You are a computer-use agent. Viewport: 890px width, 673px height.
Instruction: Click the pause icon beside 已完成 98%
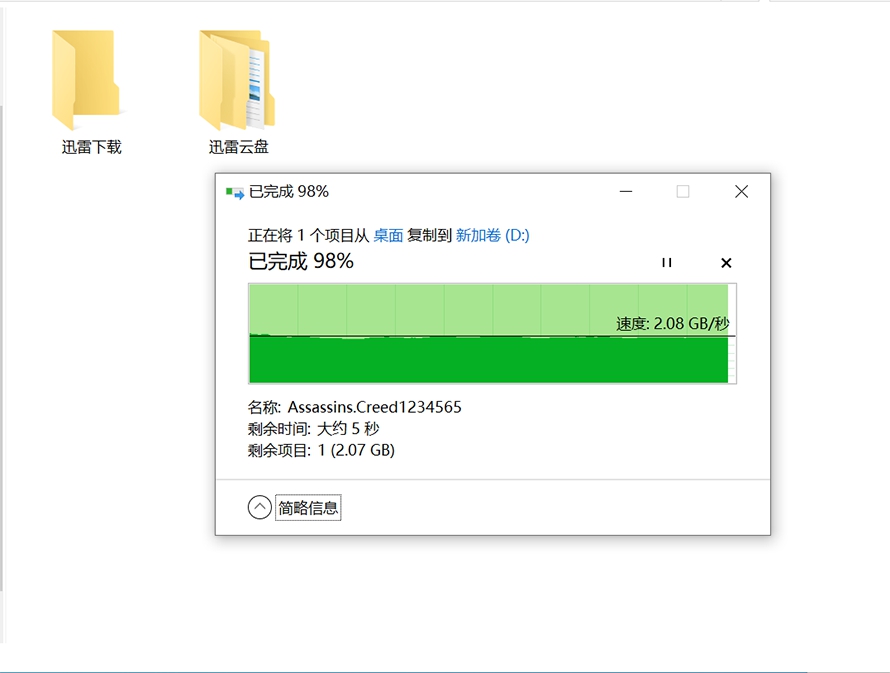click(x=666, y=263)
